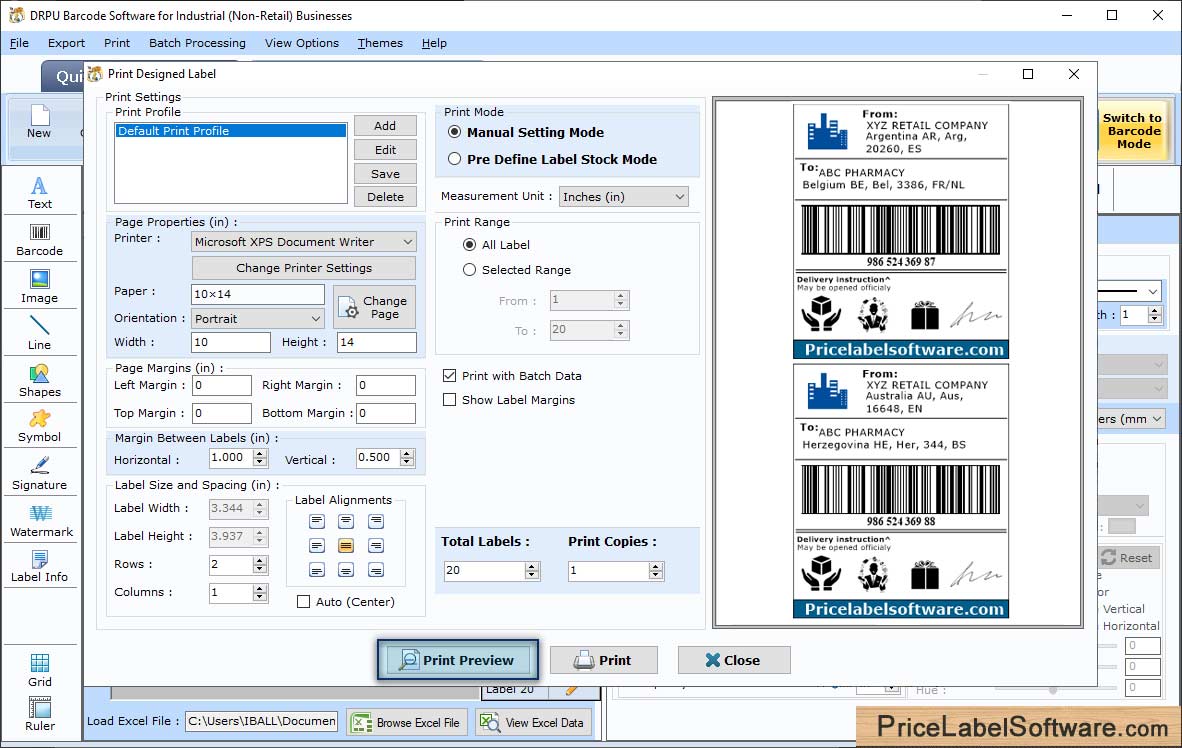Click Switch to Barcode Mode button
The image size is (1182, 748).
[1133, 130]
